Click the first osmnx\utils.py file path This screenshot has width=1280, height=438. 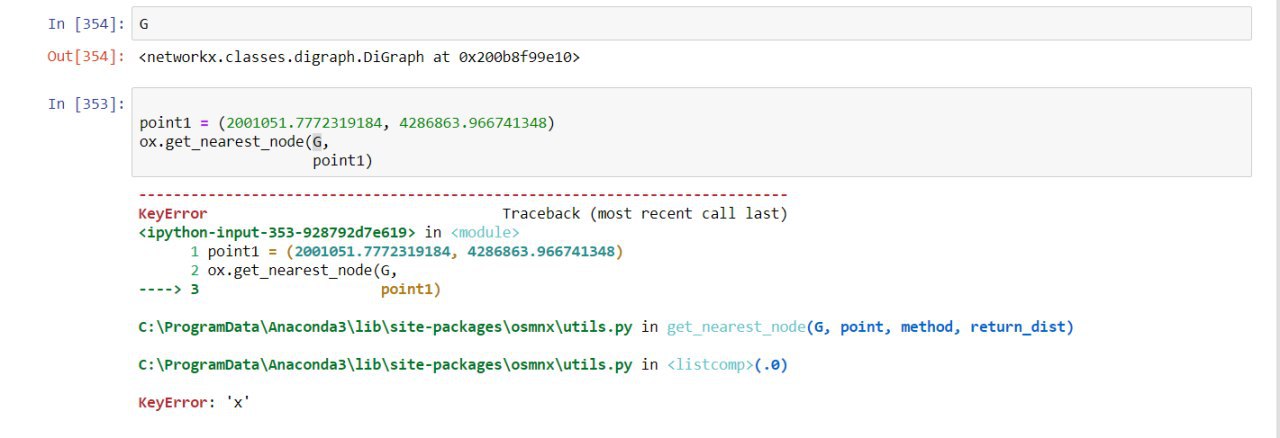click(385, 327)
